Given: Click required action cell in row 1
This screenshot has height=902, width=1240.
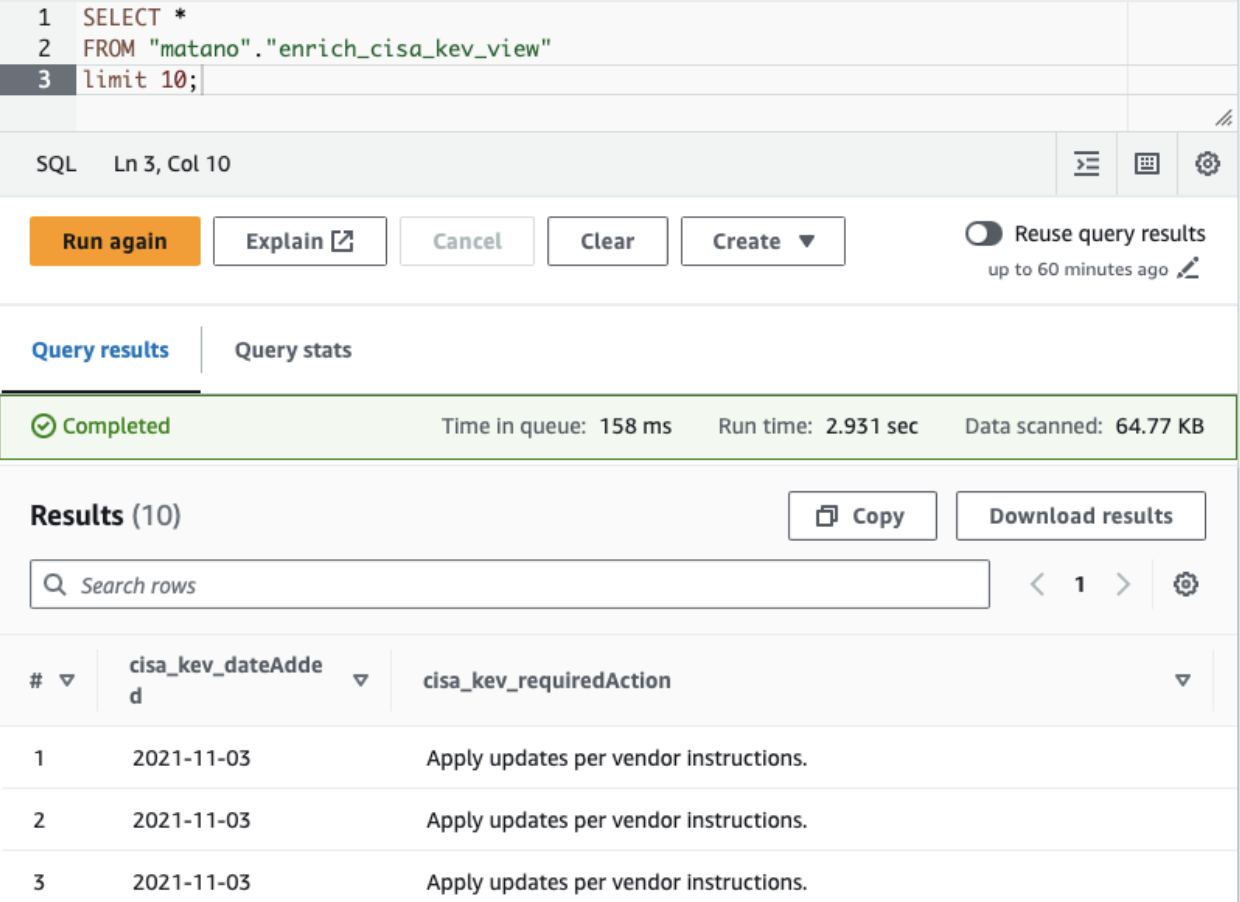Looking at the screenshot, I should (616, 758).
